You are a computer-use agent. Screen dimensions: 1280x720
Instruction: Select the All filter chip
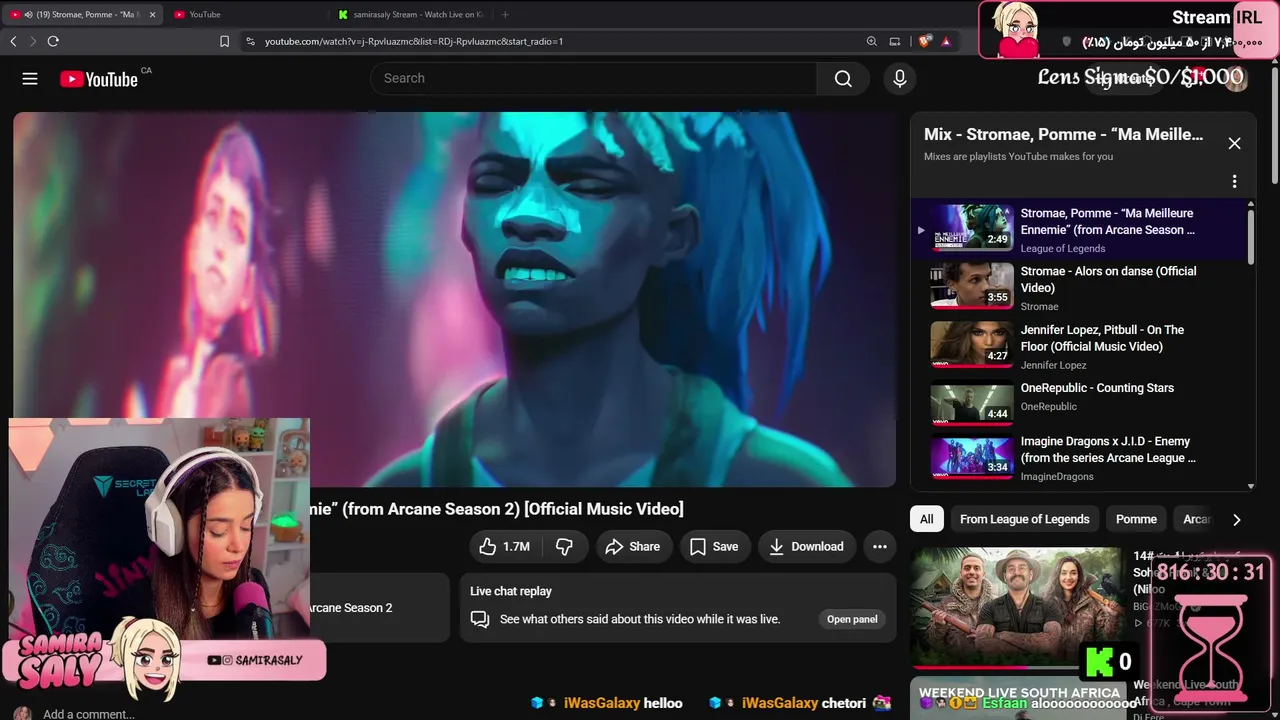click(x=927, y=519)
